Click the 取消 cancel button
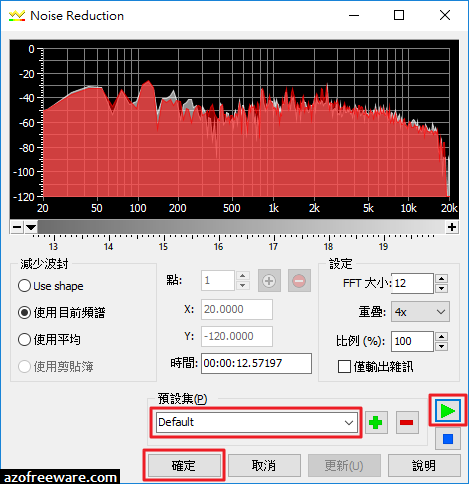 (264, 465)
